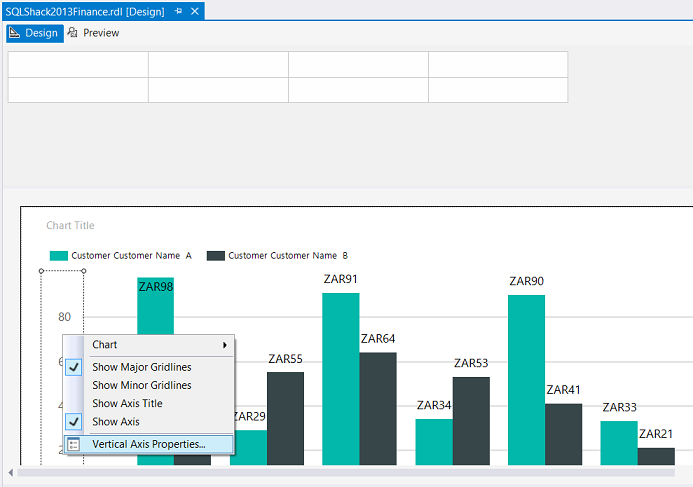This screenshot has height=487, width=693.
Task: Expand the Chart submenu arrow
Action: 226,345
